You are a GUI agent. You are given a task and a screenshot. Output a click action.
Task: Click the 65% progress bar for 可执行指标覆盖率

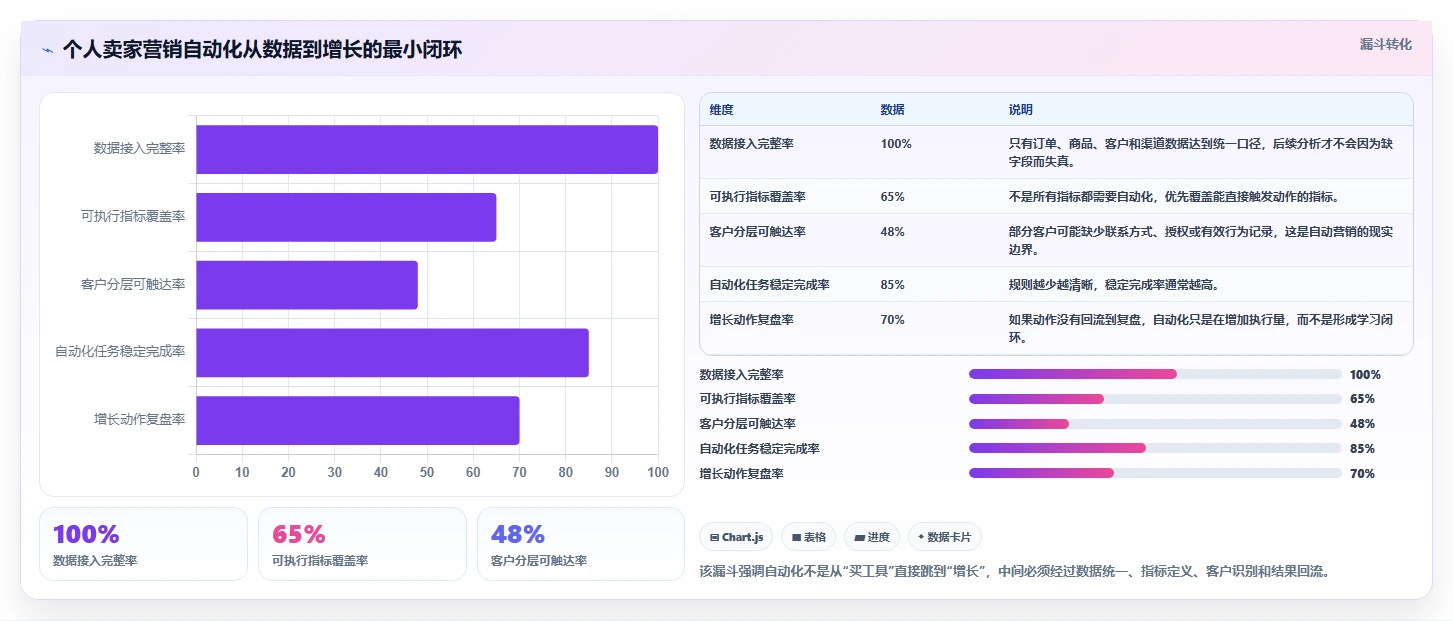click(1155, 399)
